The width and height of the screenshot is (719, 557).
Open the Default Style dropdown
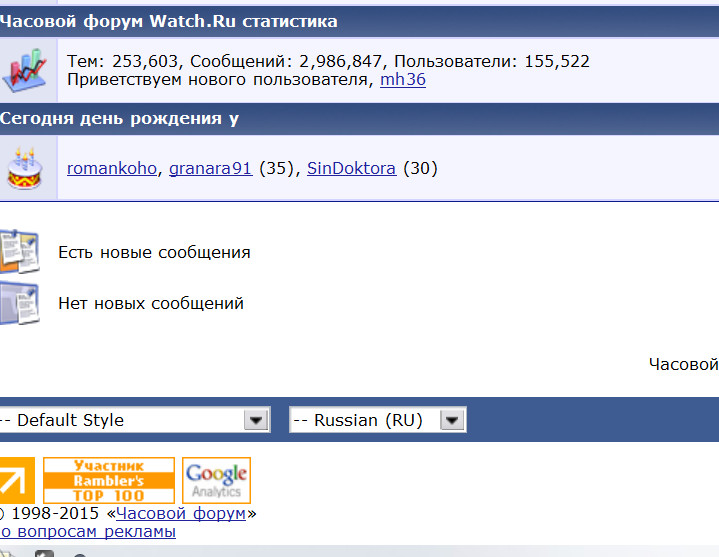click(122, 420)
